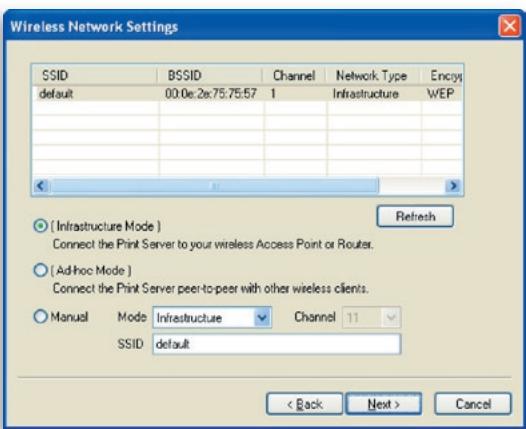Select the Ad-hoc Mode radio button
The image size is (526, 429).
40,270
